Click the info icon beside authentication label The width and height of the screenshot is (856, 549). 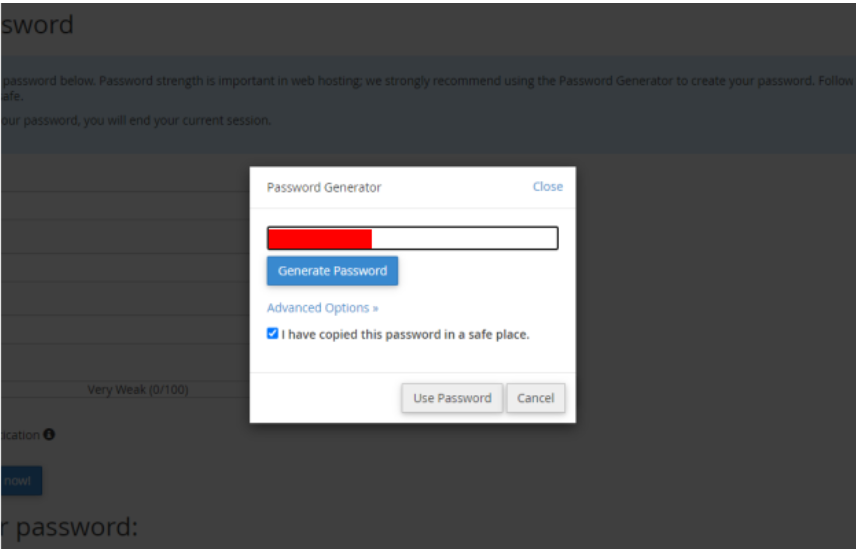(49, 434)
